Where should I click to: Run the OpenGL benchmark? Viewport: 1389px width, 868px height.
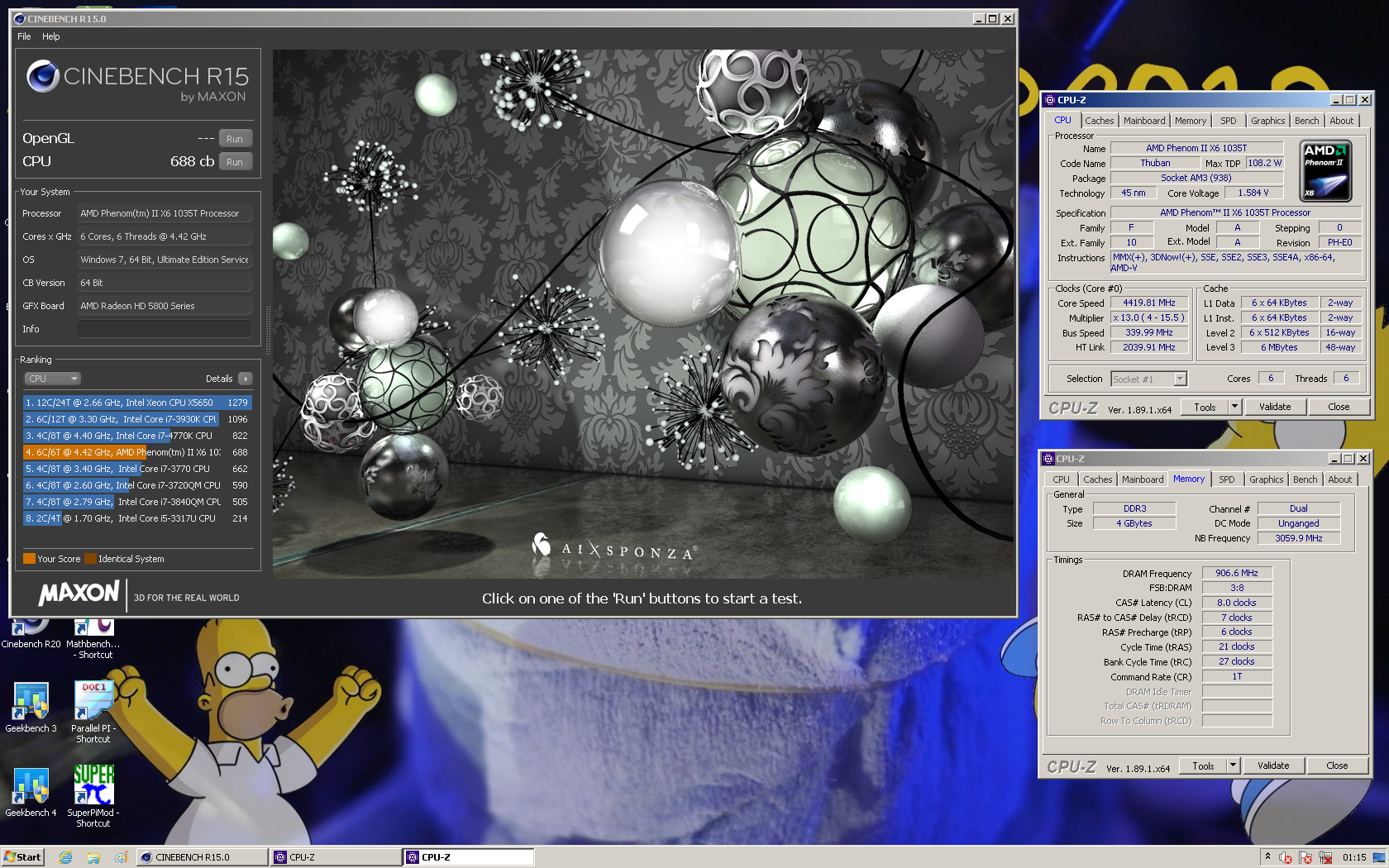click(x=235, y=139)
